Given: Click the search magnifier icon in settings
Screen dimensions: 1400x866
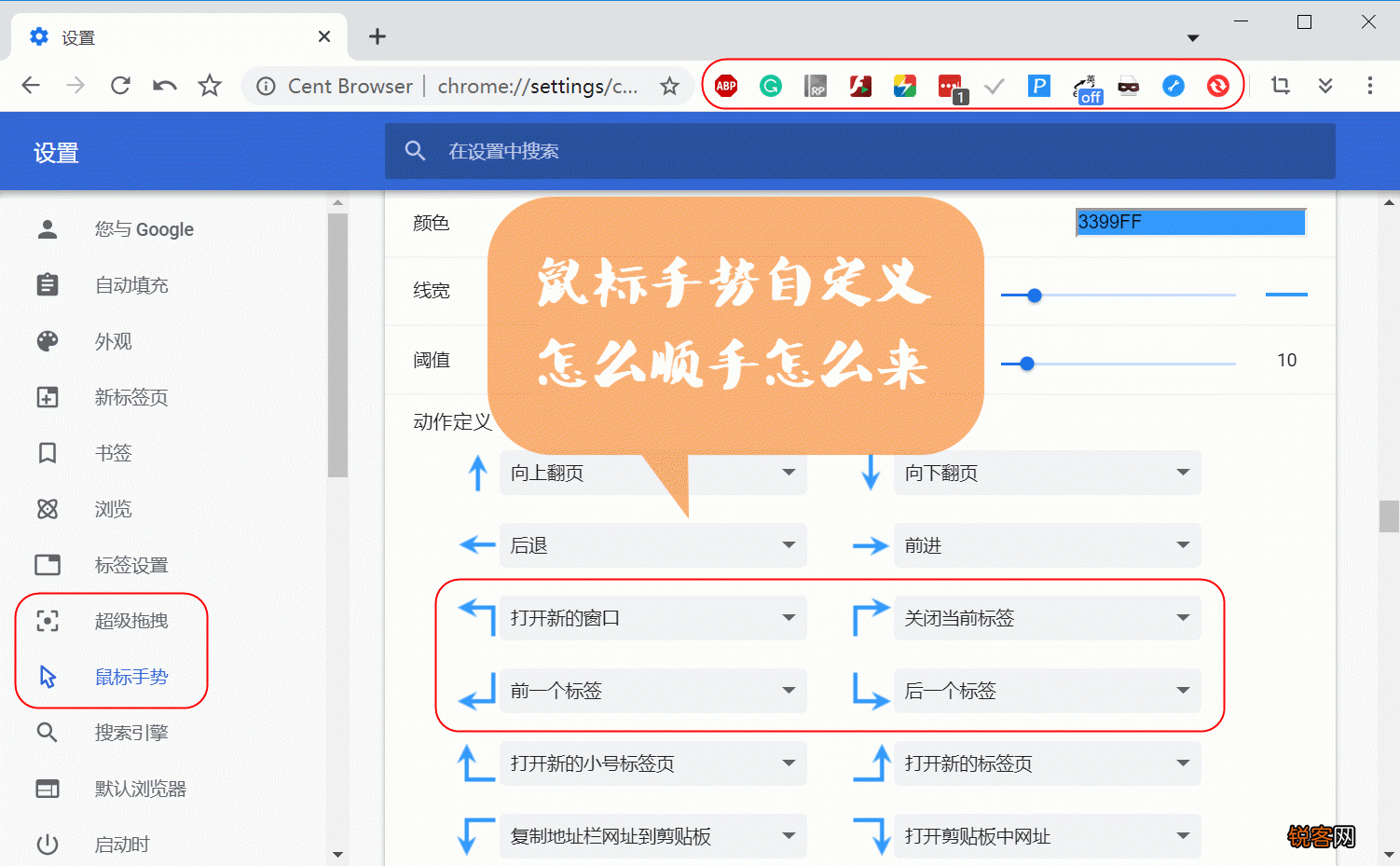Looking at the screenshot, I should click(x=416, y=150).
